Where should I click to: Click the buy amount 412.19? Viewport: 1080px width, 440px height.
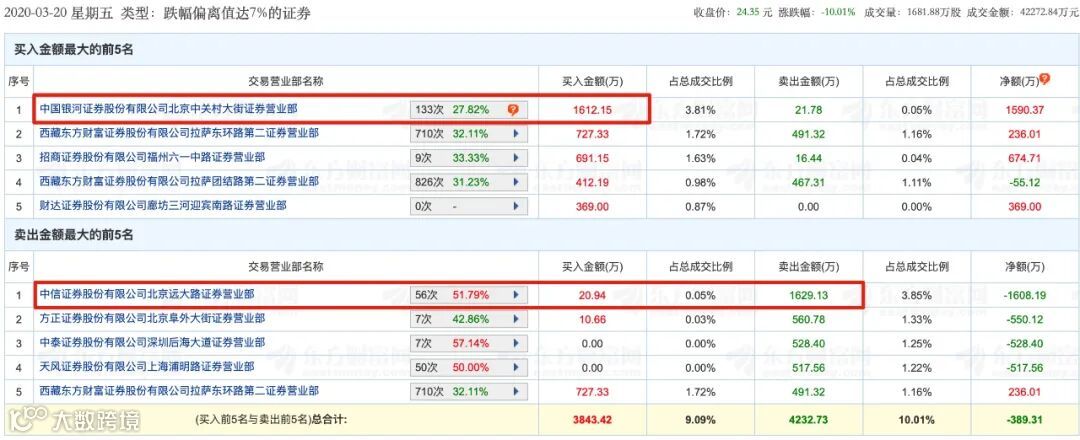592,182
